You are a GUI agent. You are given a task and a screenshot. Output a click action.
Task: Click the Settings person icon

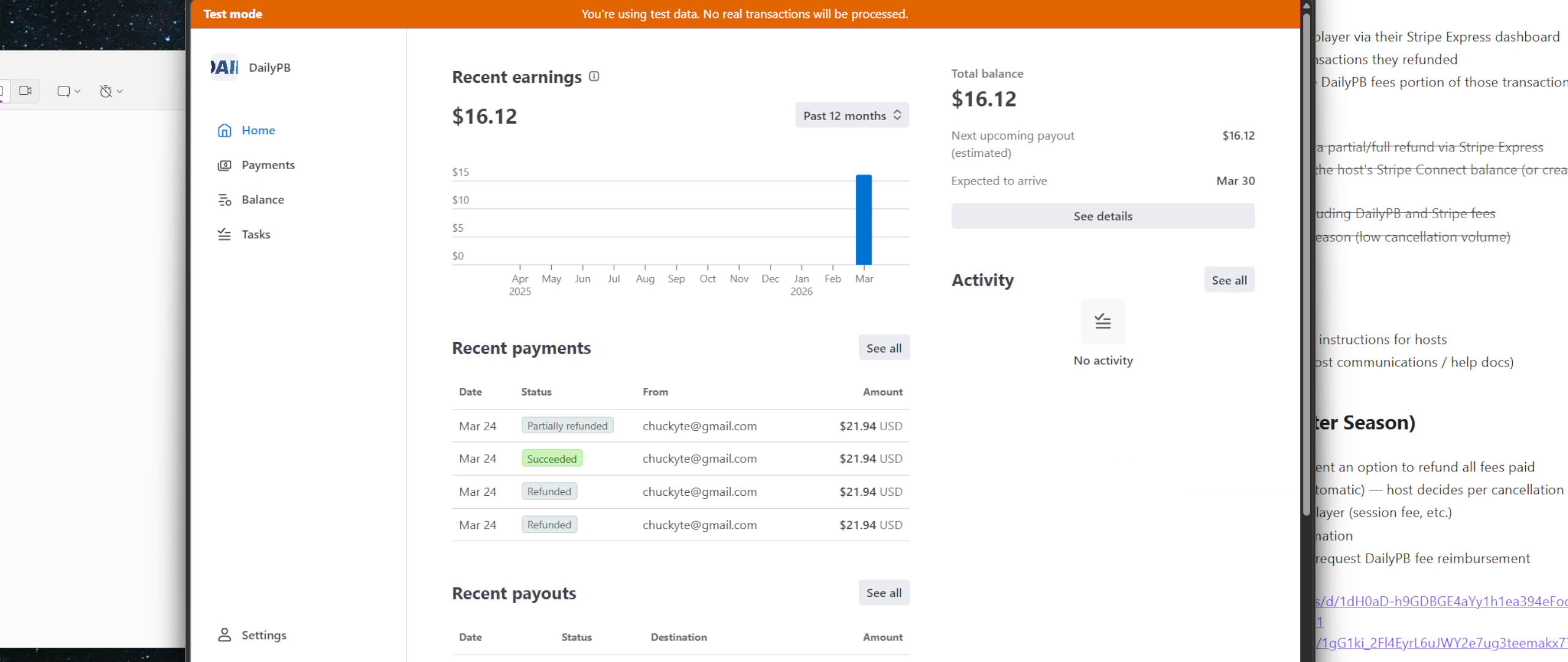click(x=224, y=635)
